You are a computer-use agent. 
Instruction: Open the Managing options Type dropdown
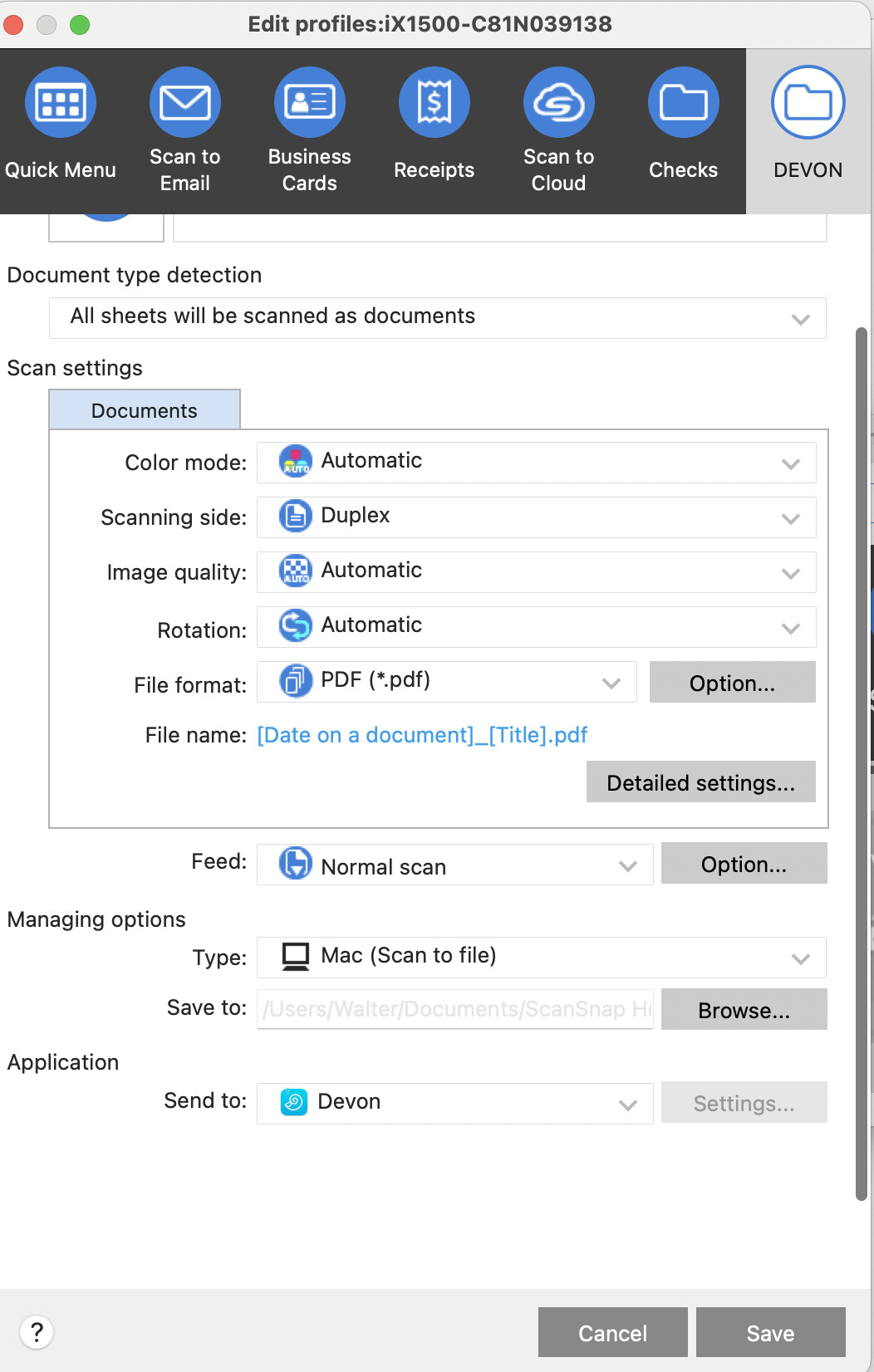pyautogui.click(x=542, y=958)
